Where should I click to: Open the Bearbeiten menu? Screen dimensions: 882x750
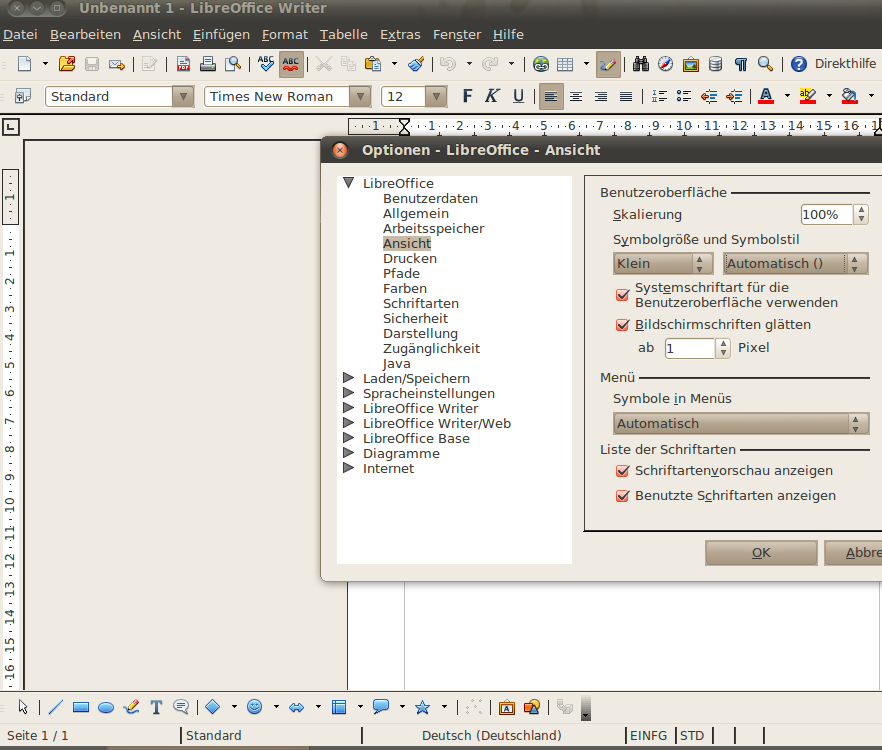[86, 34]
